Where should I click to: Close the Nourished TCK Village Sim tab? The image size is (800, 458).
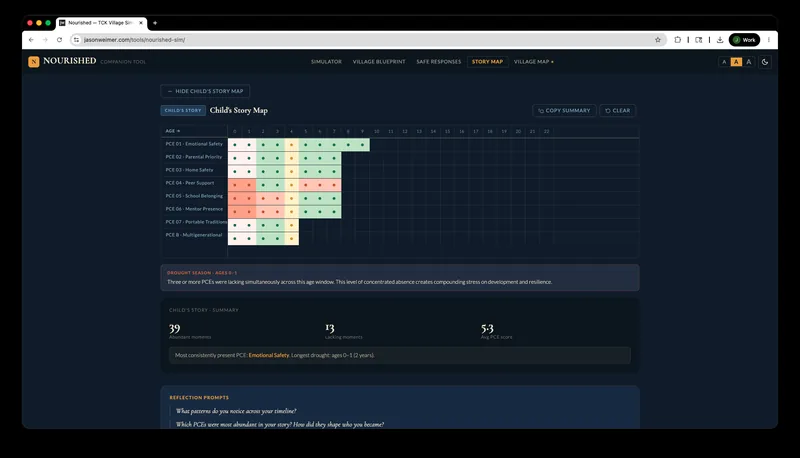pyautogui.click(x=141, y=23)
